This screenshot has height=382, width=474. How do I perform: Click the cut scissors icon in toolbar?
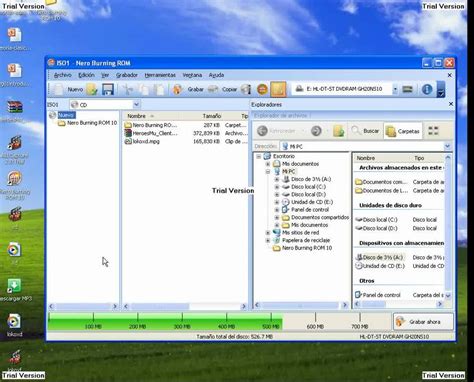[128, 89]
